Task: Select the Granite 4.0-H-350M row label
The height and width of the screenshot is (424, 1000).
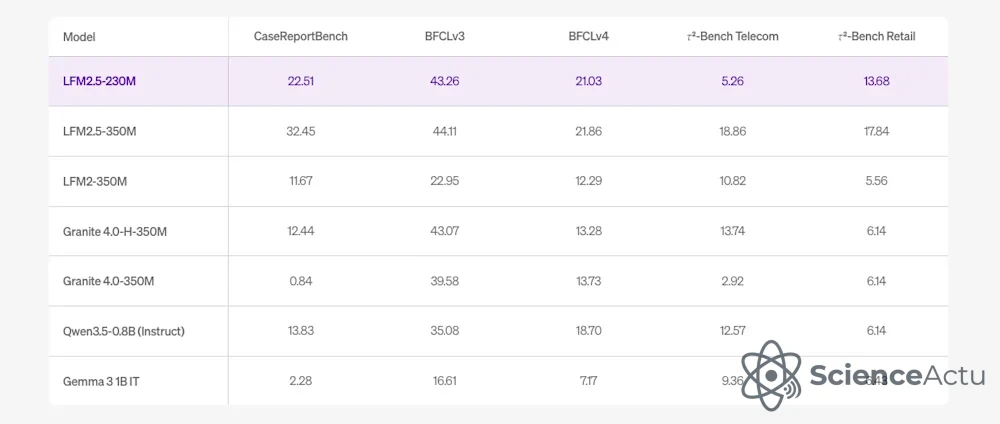Action: point(115,231)
